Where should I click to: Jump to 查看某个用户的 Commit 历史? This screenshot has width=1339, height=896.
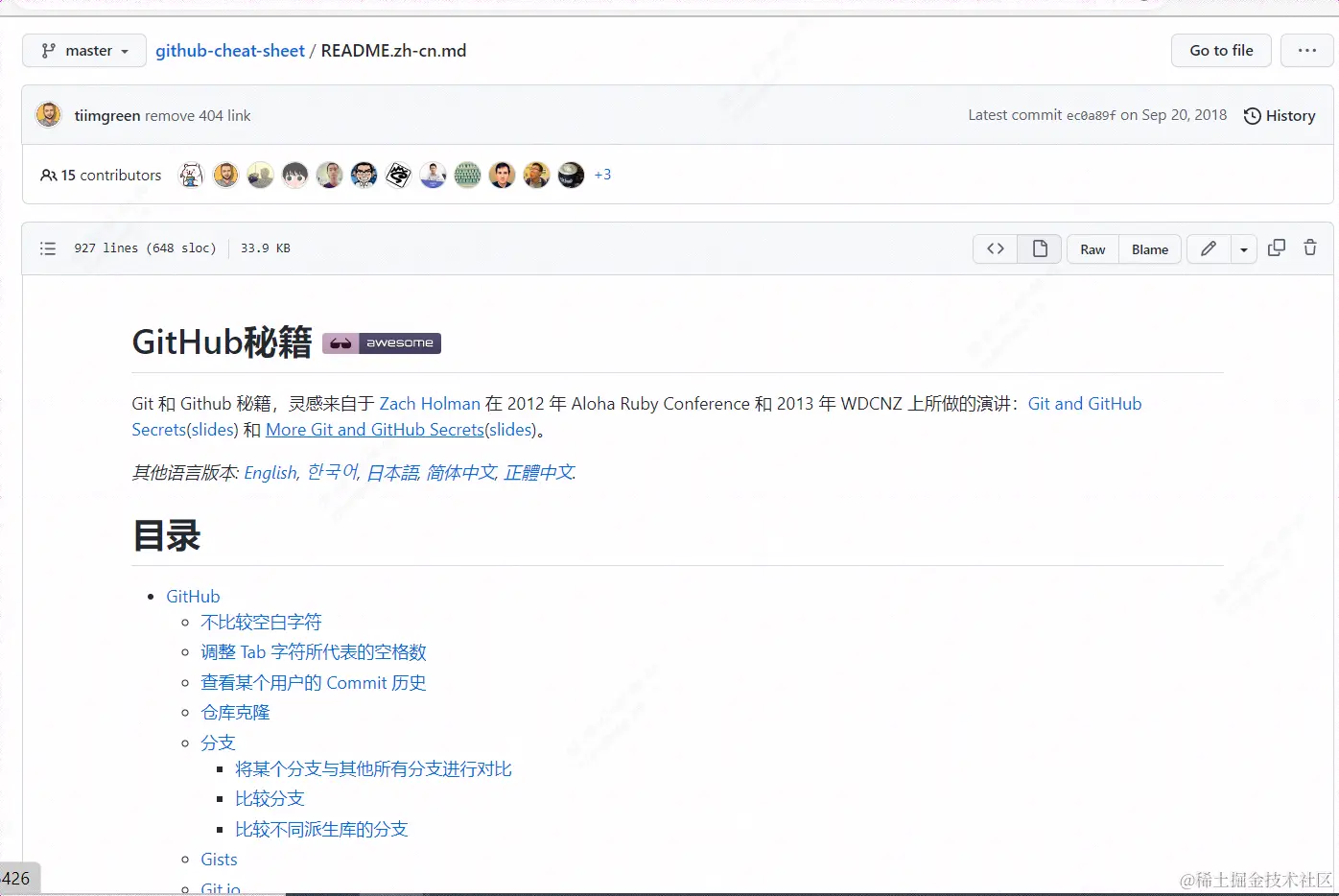314,683
